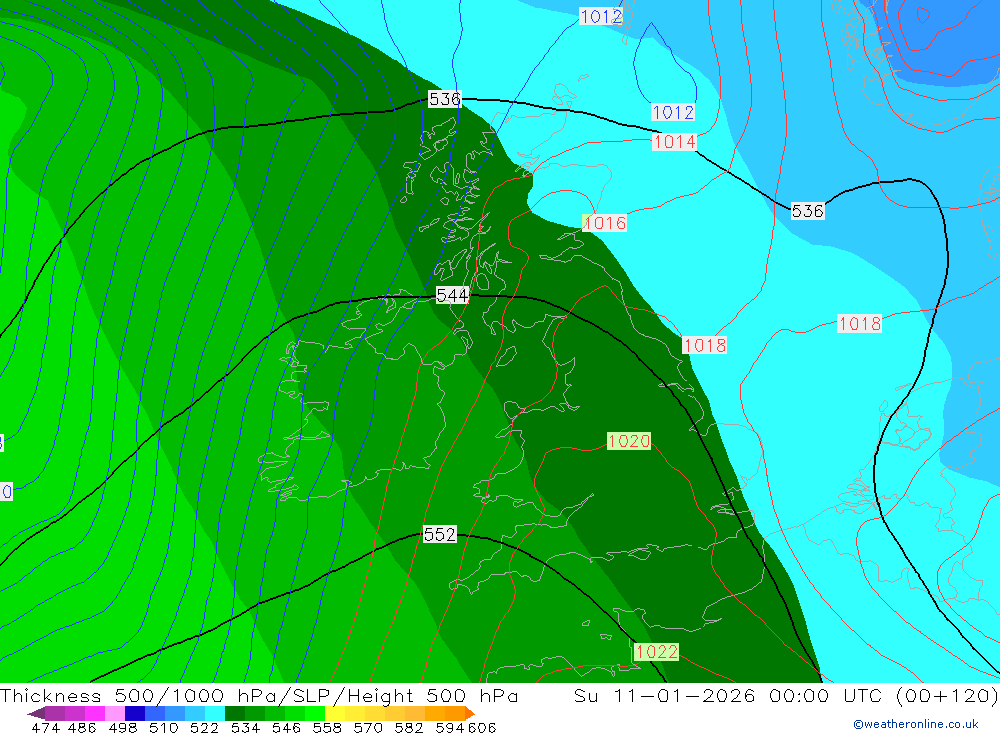Select the 1018 label nearest the looping 536 contour
The width and height of the screenshot is (1000, 733).
click(x=860, y=323)
